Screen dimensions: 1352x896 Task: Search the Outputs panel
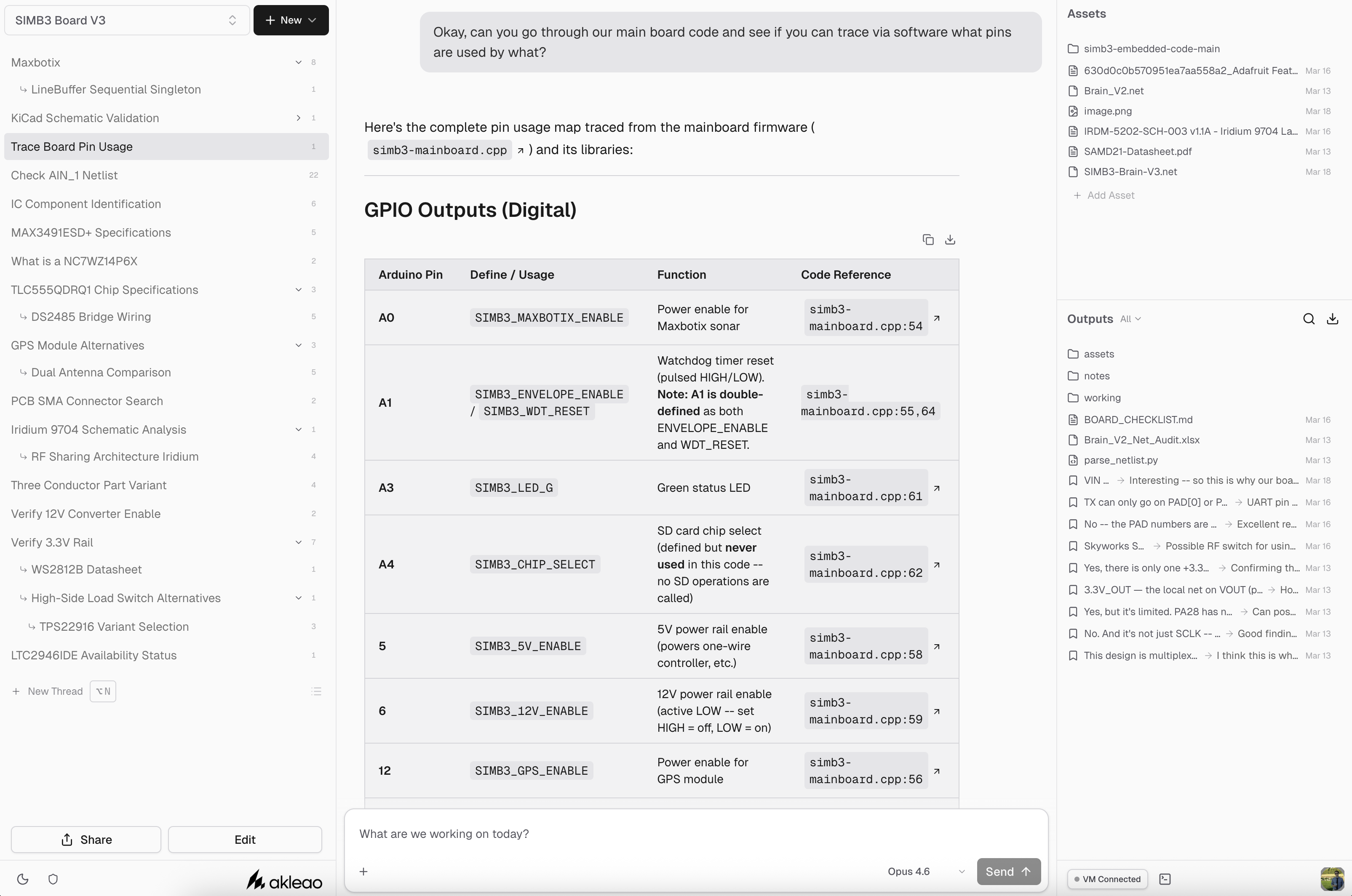[x=1309, y=319]
